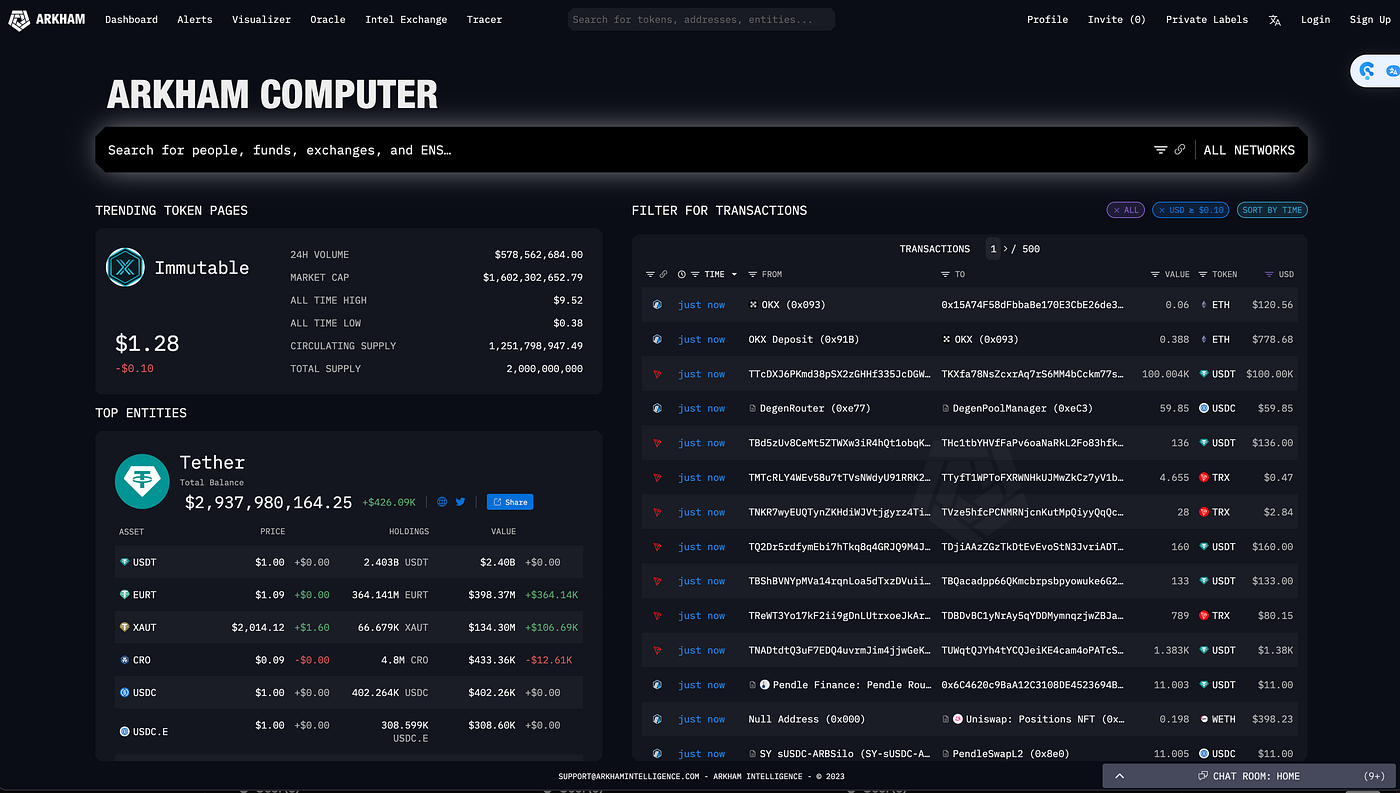Screen dimensions: 1400x793
Task: Click the Sign Up link
Action: pyautogui.click(x=1370, y=20)
